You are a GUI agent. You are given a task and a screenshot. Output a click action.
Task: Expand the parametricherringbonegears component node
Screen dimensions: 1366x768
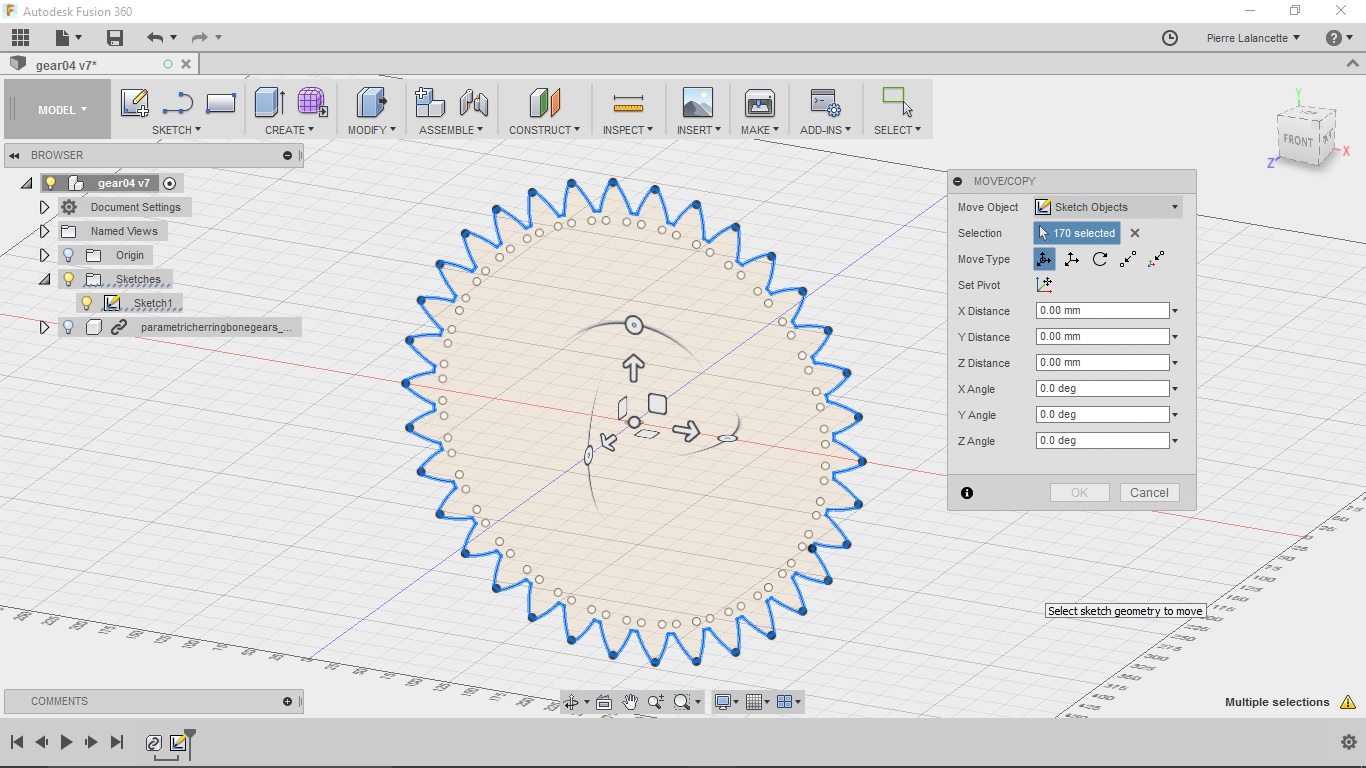click(44, 327)
